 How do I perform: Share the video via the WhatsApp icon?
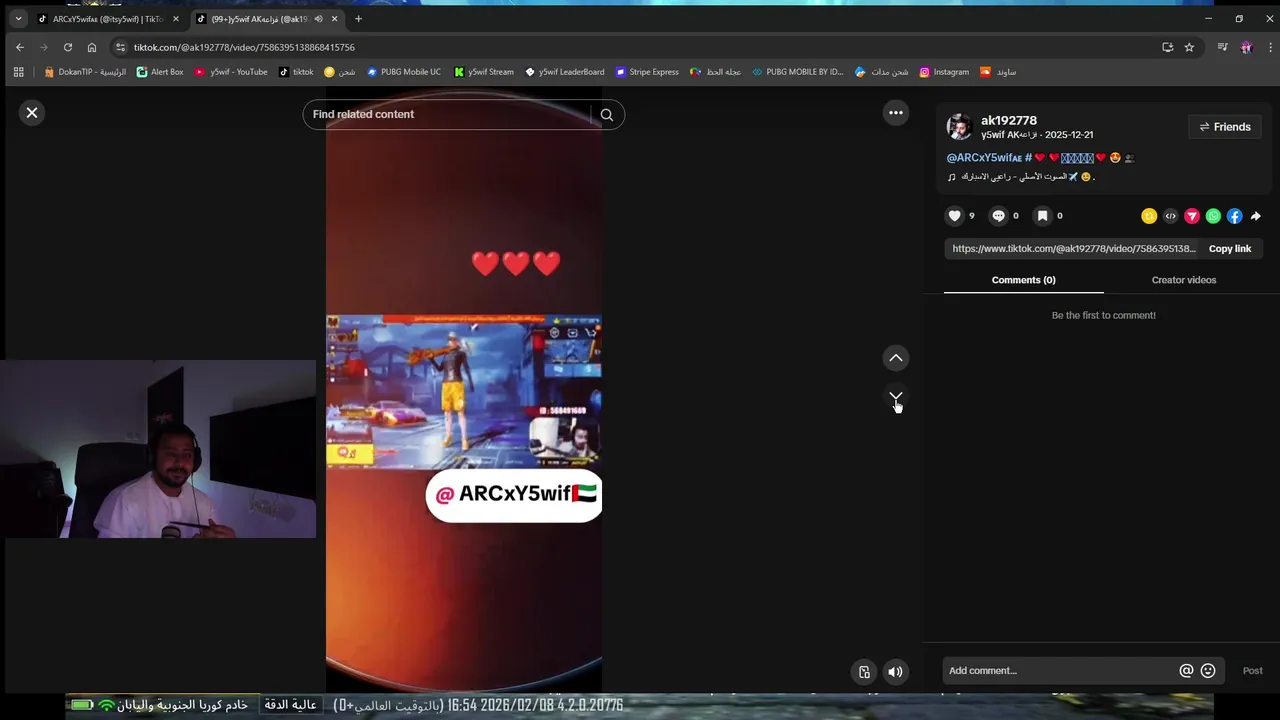coord(1213,216)
